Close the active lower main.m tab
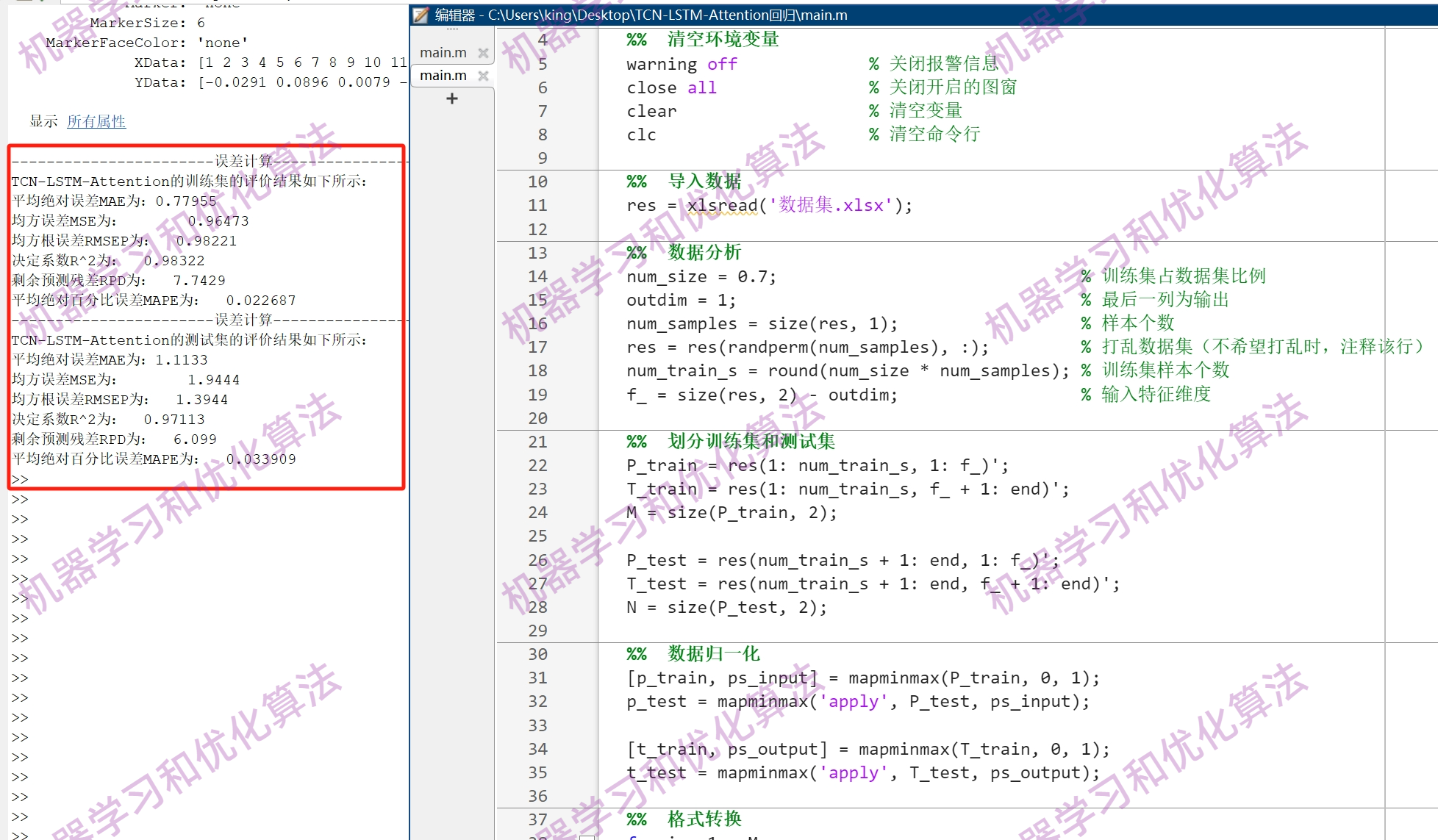The width and height of the screenshot is (1438, 840). pos(483,76)
